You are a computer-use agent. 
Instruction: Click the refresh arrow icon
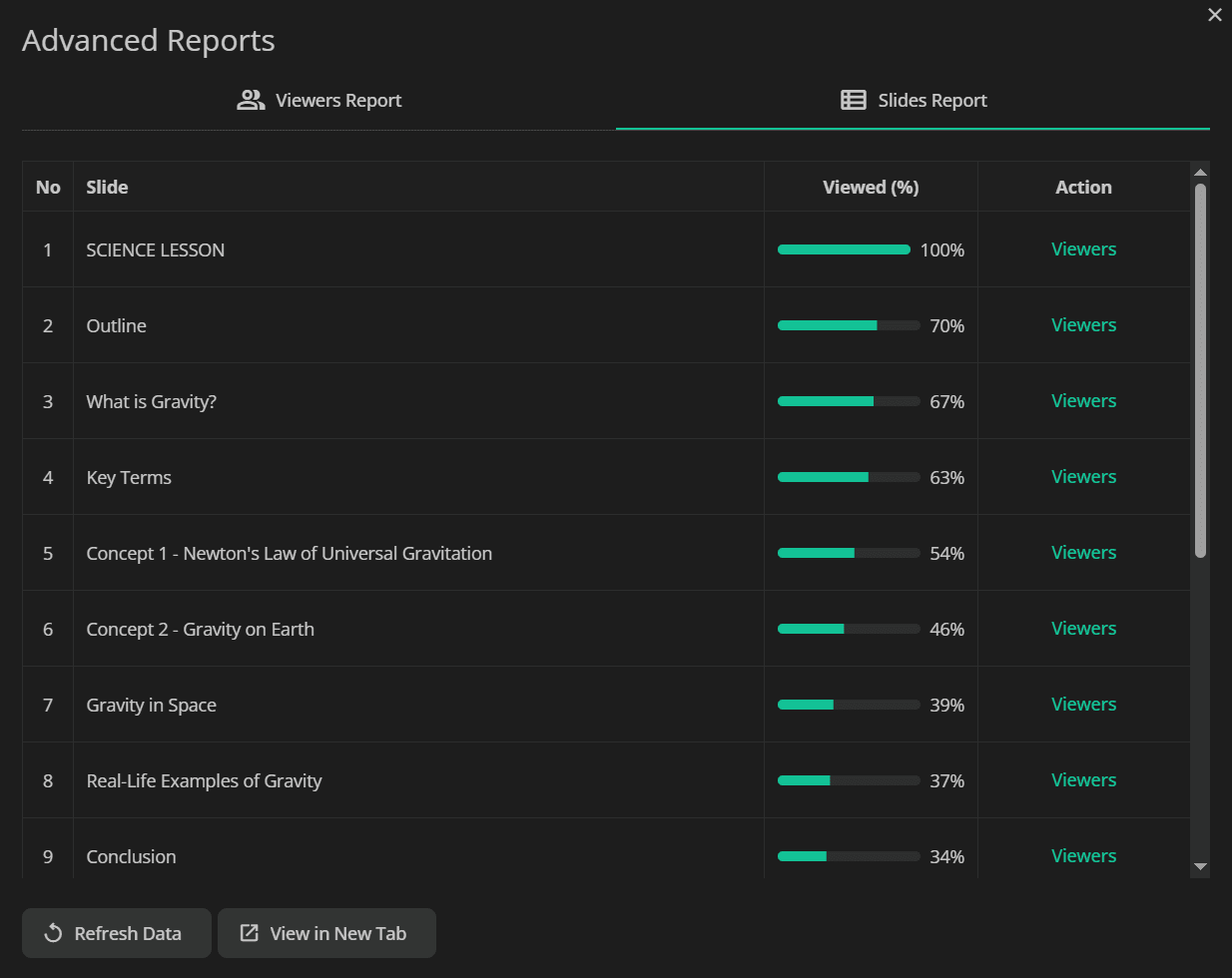click(x=53, y=934)
